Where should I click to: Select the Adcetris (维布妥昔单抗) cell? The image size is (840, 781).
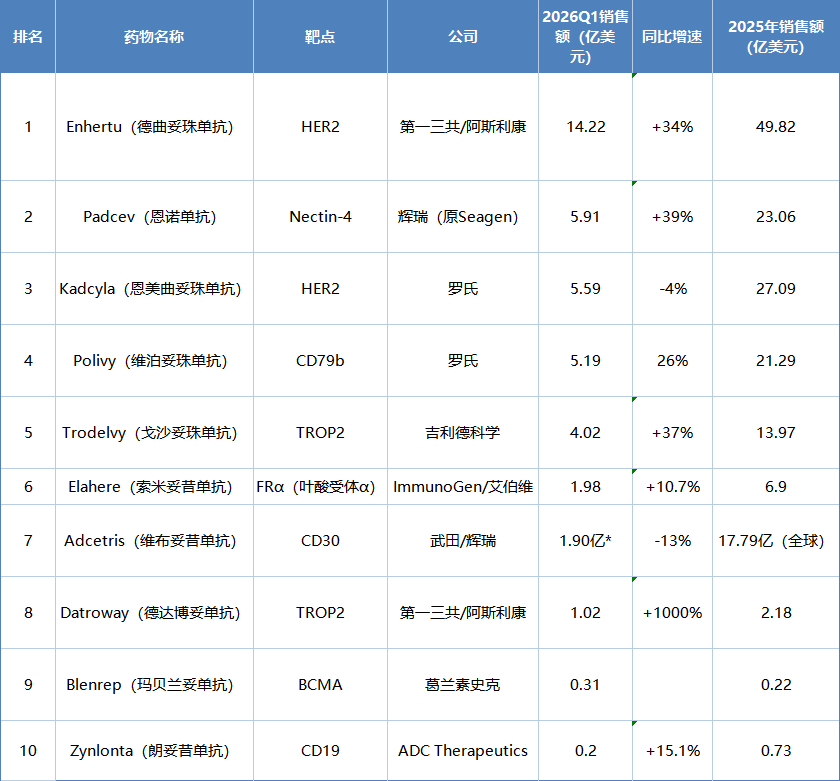coord(154,540)
